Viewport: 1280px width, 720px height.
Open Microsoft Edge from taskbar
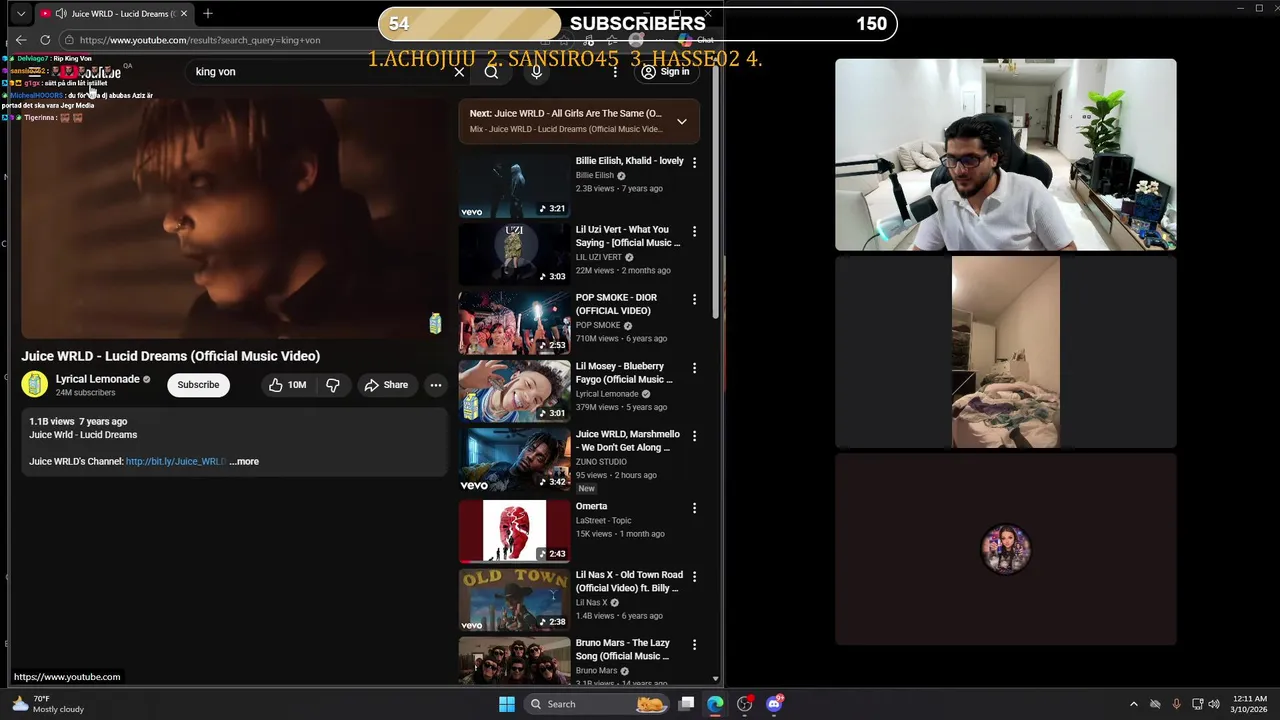[x=715, y=704]
